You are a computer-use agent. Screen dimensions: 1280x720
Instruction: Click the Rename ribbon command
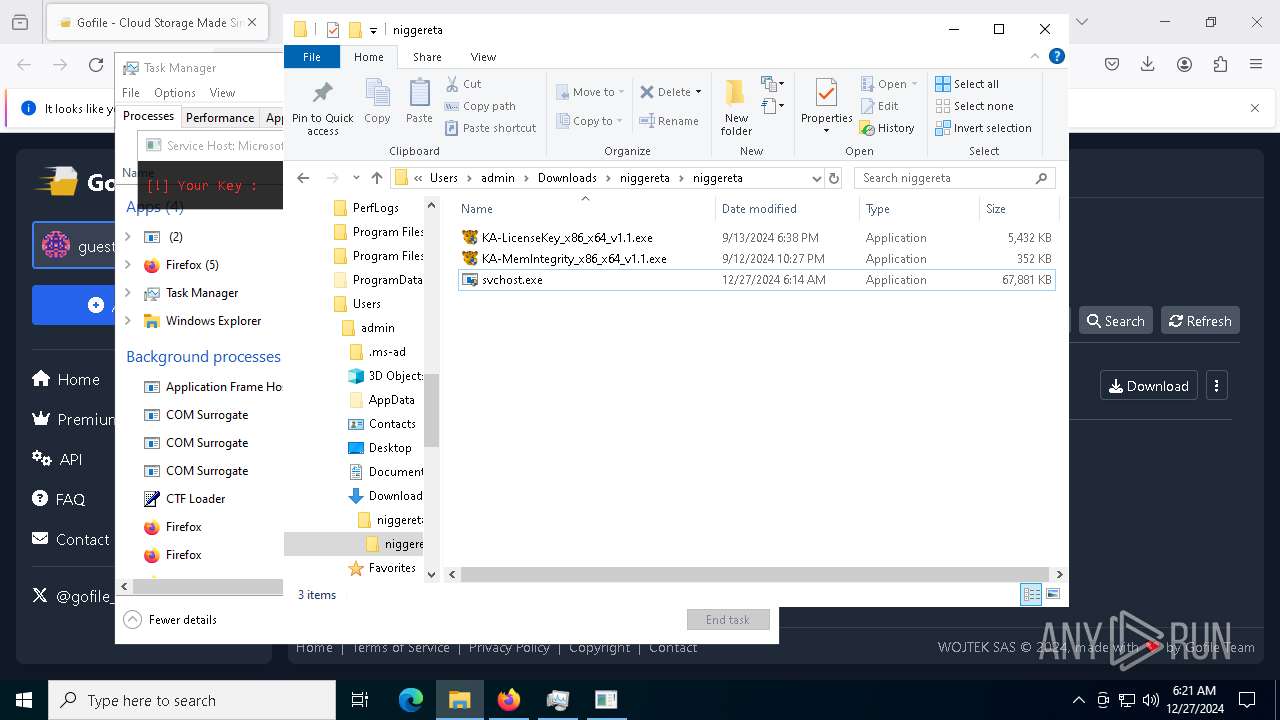669,121
